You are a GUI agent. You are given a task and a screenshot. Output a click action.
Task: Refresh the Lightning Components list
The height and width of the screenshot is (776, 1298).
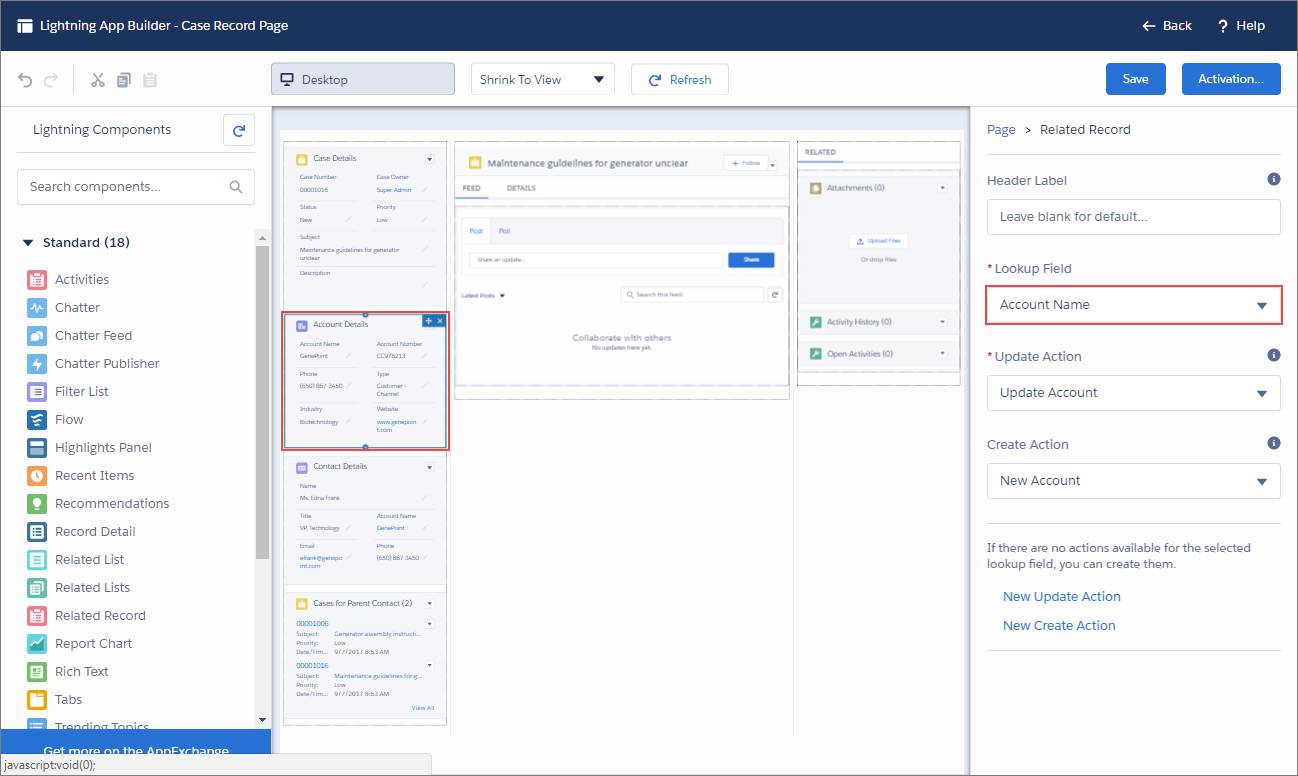click(239, 130)
